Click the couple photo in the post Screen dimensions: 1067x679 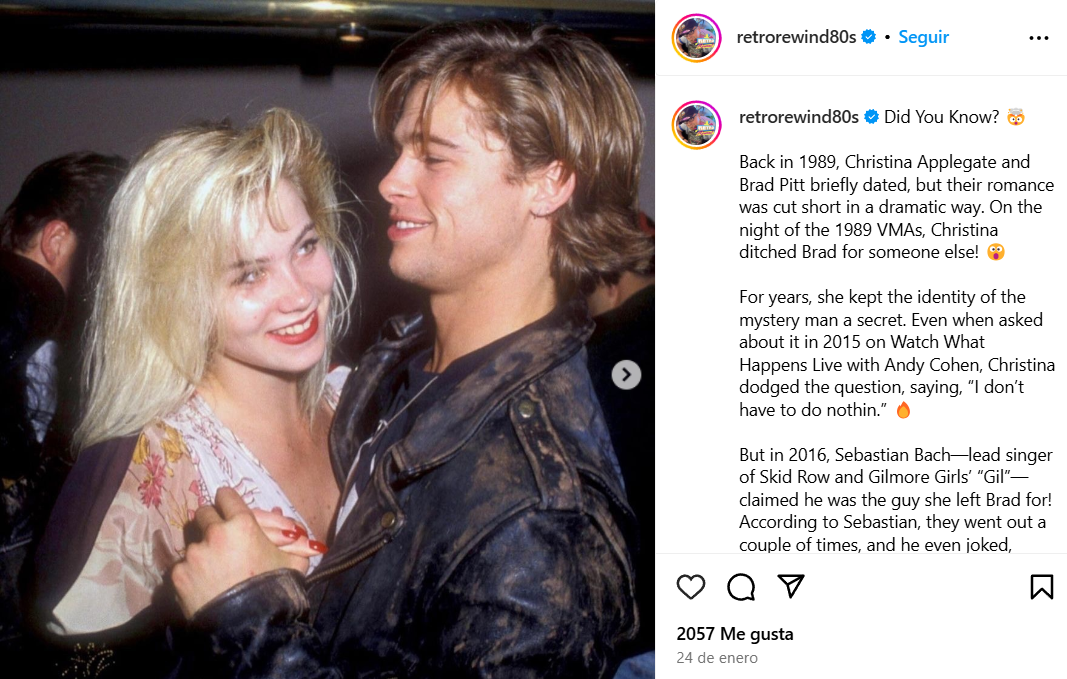[x=327, y=340]
